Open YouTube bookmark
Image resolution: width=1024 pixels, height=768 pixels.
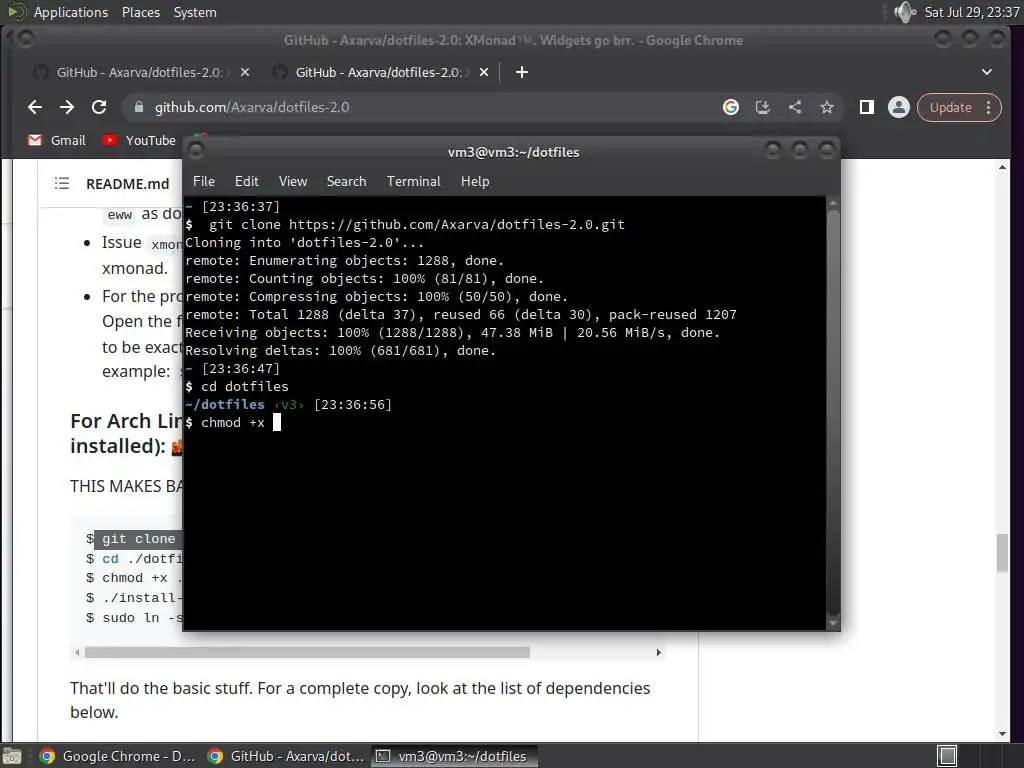138,140
